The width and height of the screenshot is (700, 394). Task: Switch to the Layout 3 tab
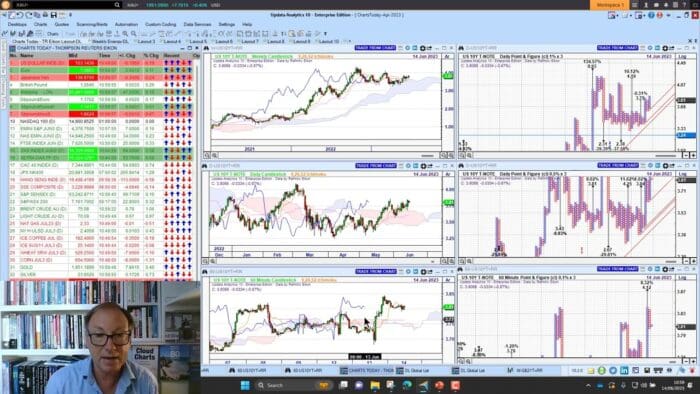pyautogui.click(x=146, y=41)
